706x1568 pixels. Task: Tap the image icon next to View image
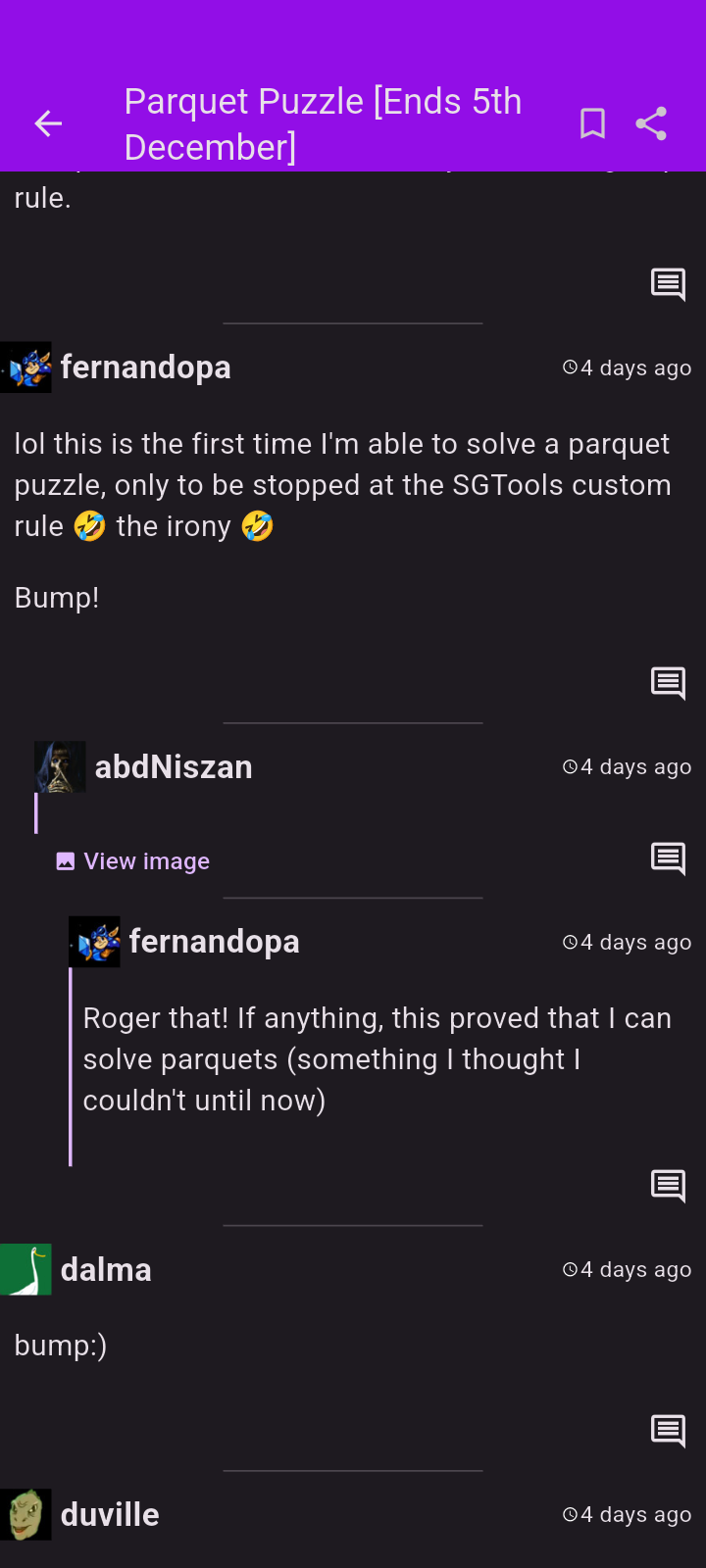[x=66, y=861]
